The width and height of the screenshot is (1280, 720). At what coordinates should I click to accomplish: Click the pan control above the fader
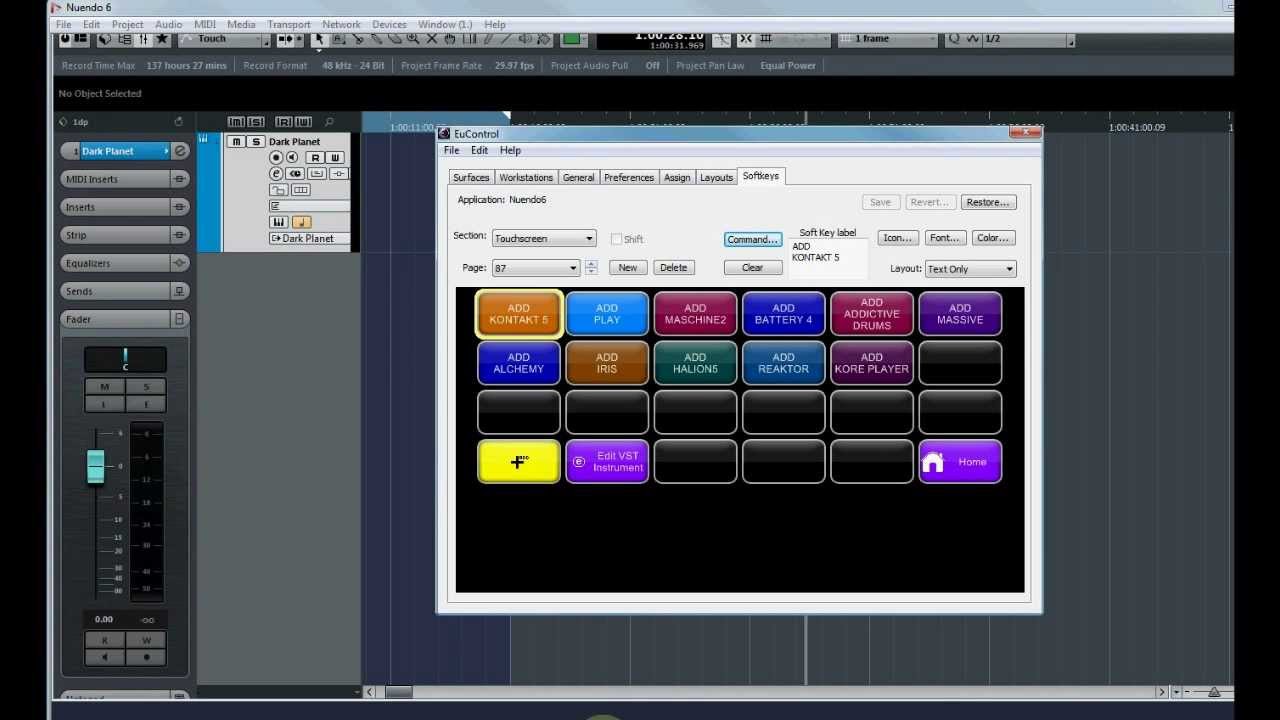click(125, 360)
